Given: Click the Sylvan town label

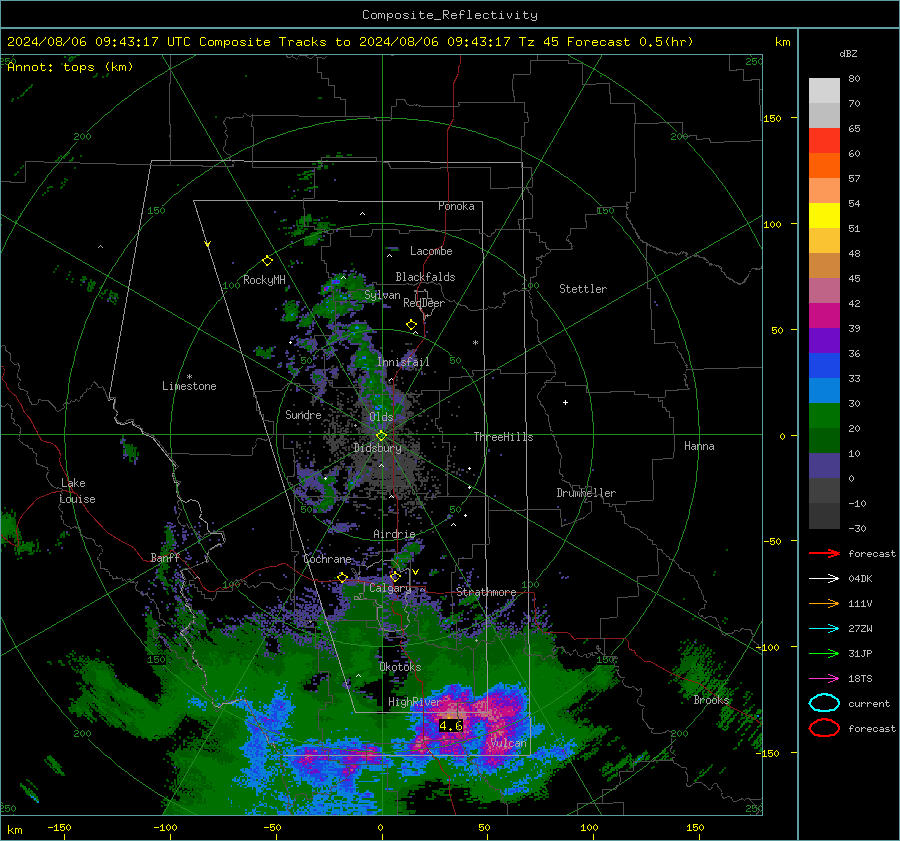Looking at the screenshot, I should click(382, 295).
